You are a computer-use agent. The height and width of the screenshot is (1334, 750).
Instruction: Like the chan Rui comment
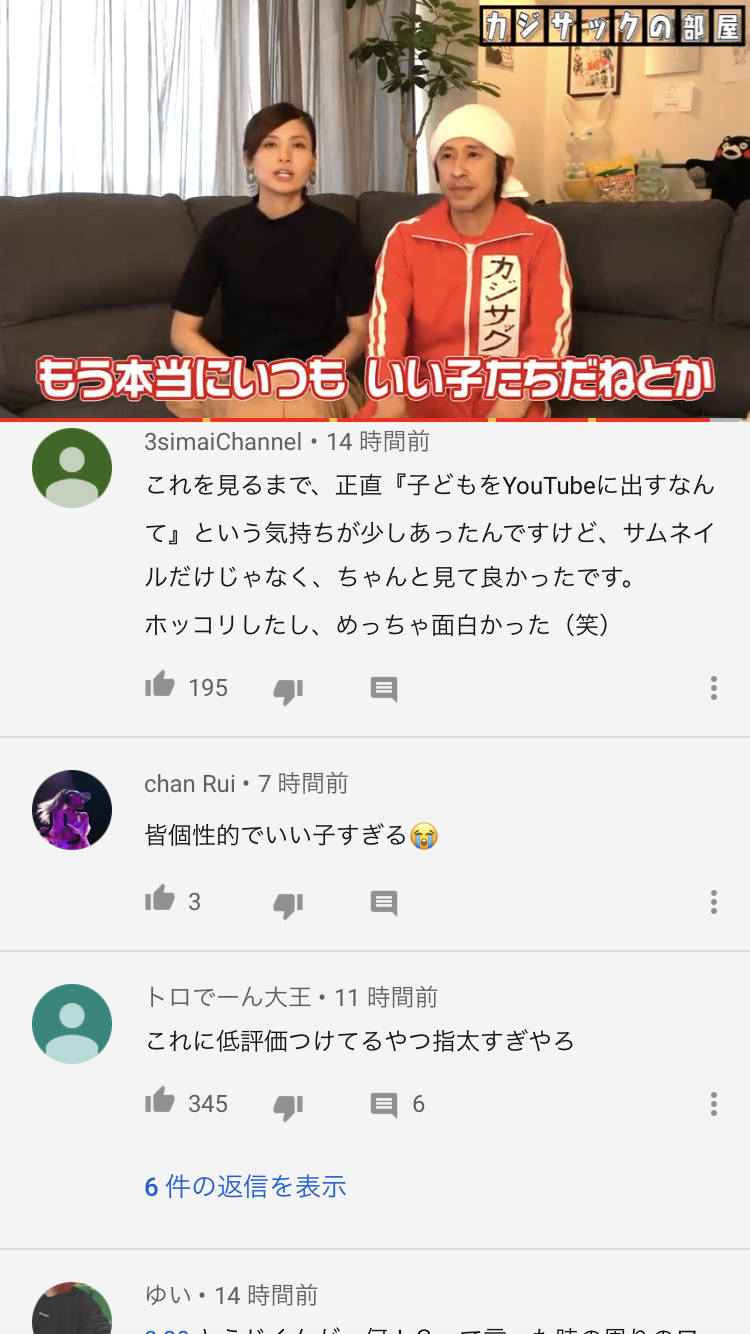tap(160, 900)
